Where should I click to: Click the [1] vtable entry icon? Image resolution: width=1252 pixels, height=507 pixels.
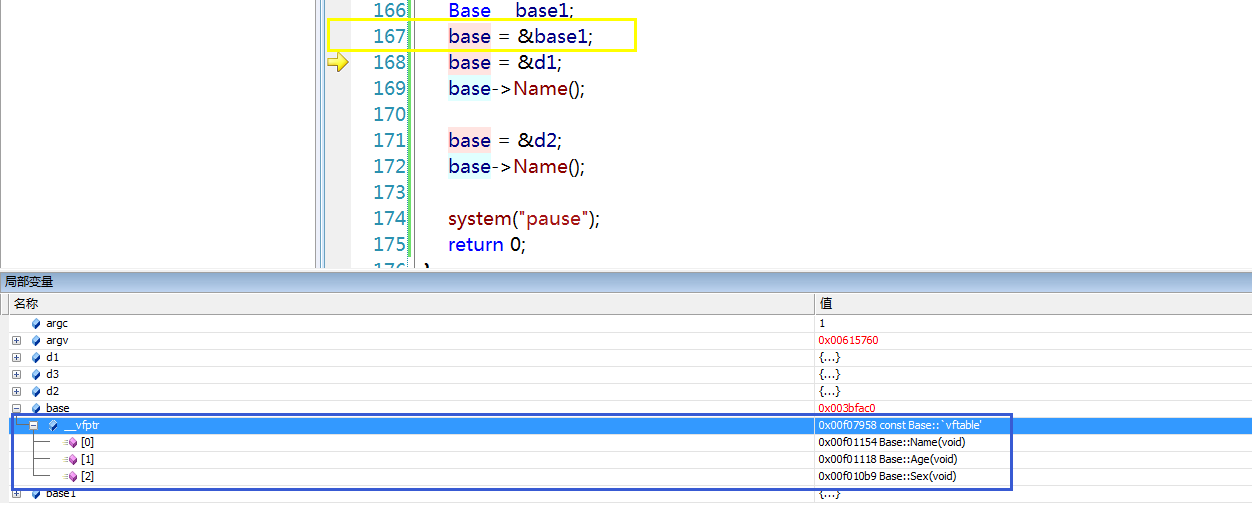(72, 460)
